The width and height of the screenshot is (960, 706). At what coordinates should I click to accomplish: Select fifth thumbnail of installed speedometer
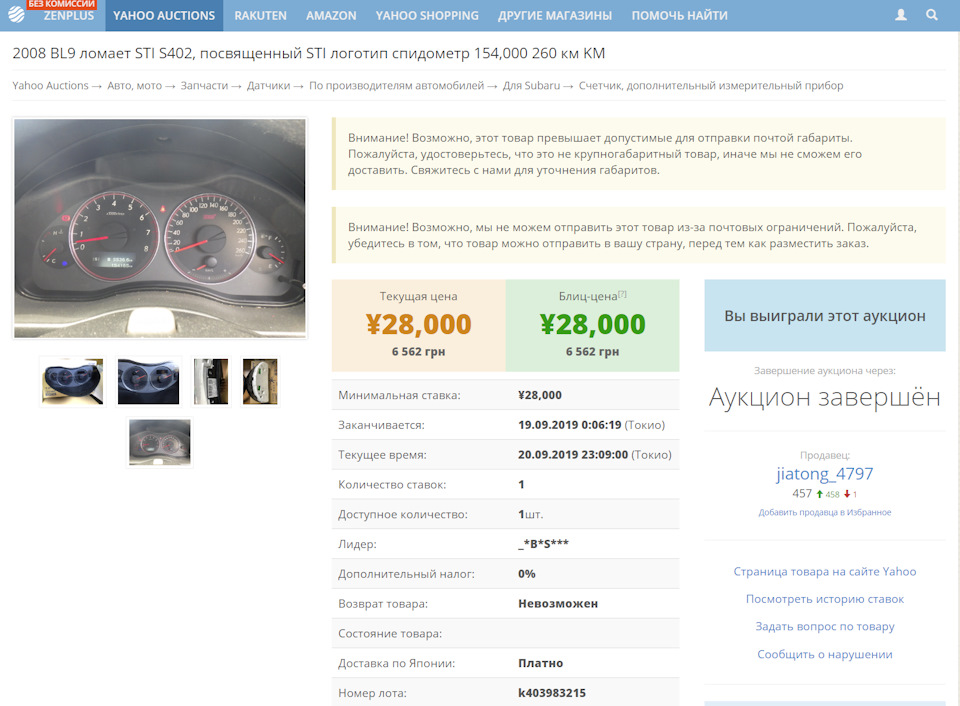click(x=160, y=442)
